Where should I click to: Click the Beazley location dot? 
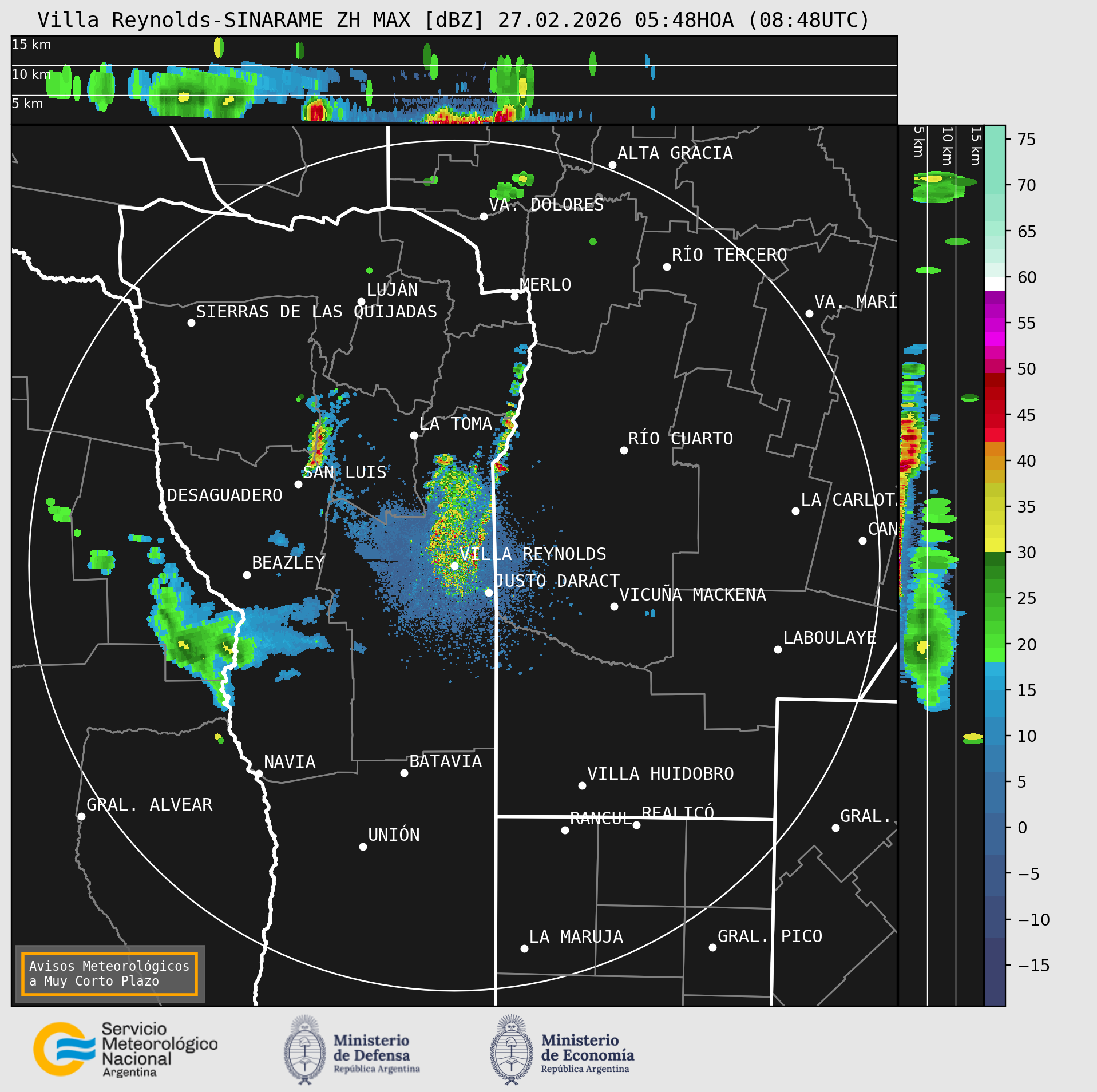click(x=247, y=575)
